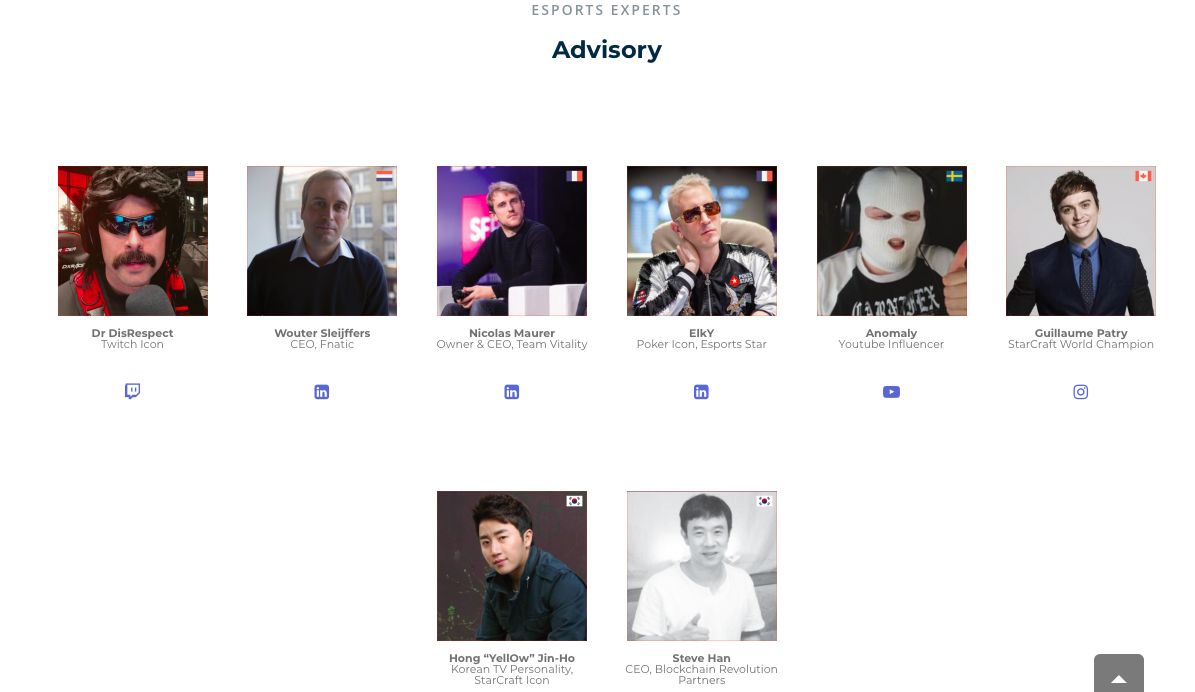The image size is (1195, 692).
Task: Click Steve Han's black-and-white photo
Action: 701,565
